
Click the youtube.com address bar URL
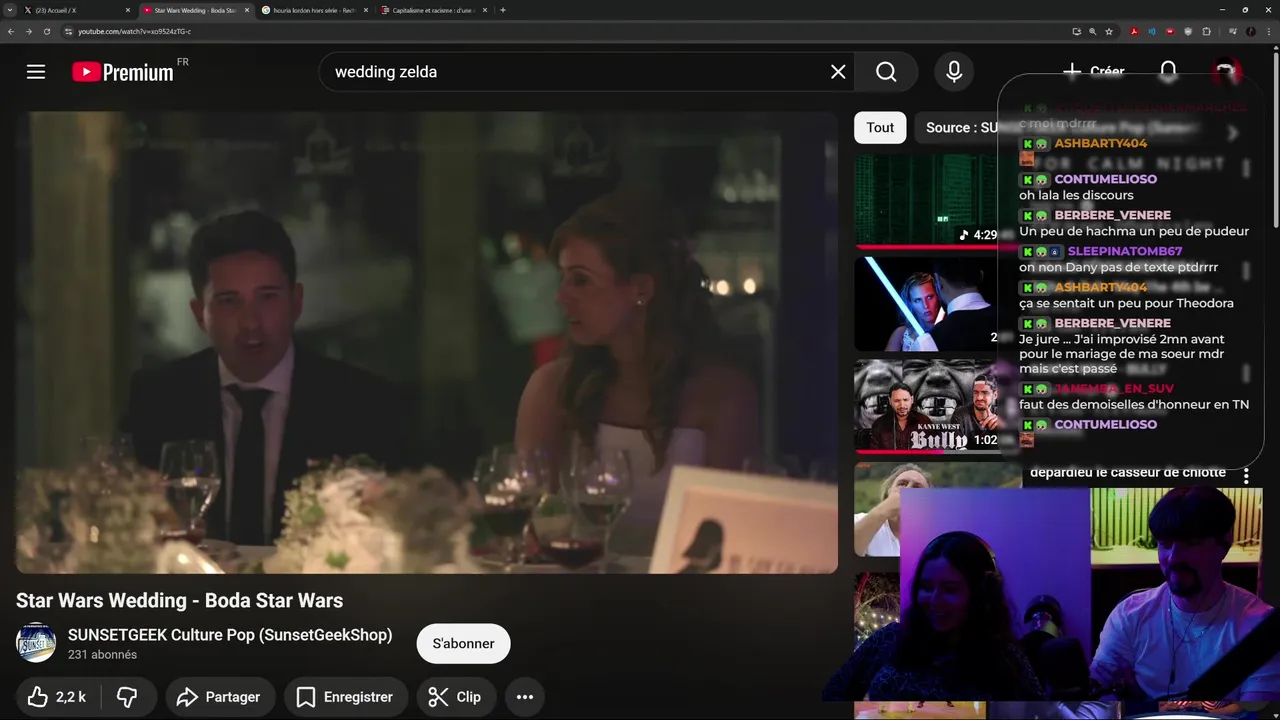point(134,31)
